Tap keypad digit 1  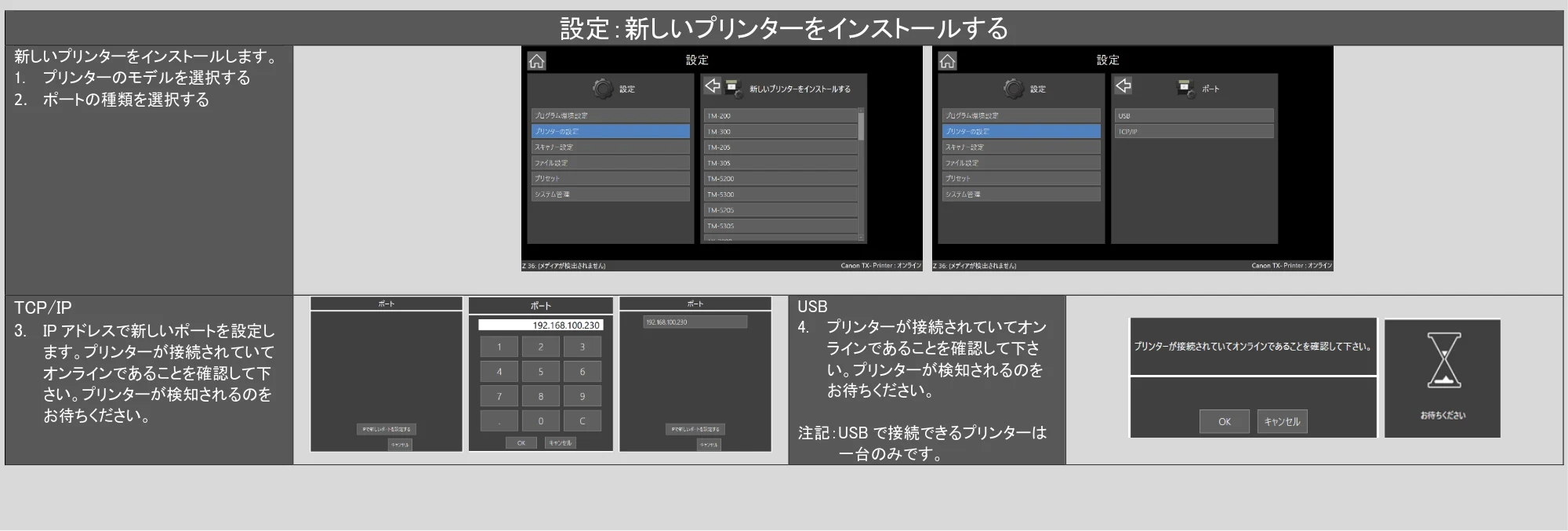coord(499,347)
